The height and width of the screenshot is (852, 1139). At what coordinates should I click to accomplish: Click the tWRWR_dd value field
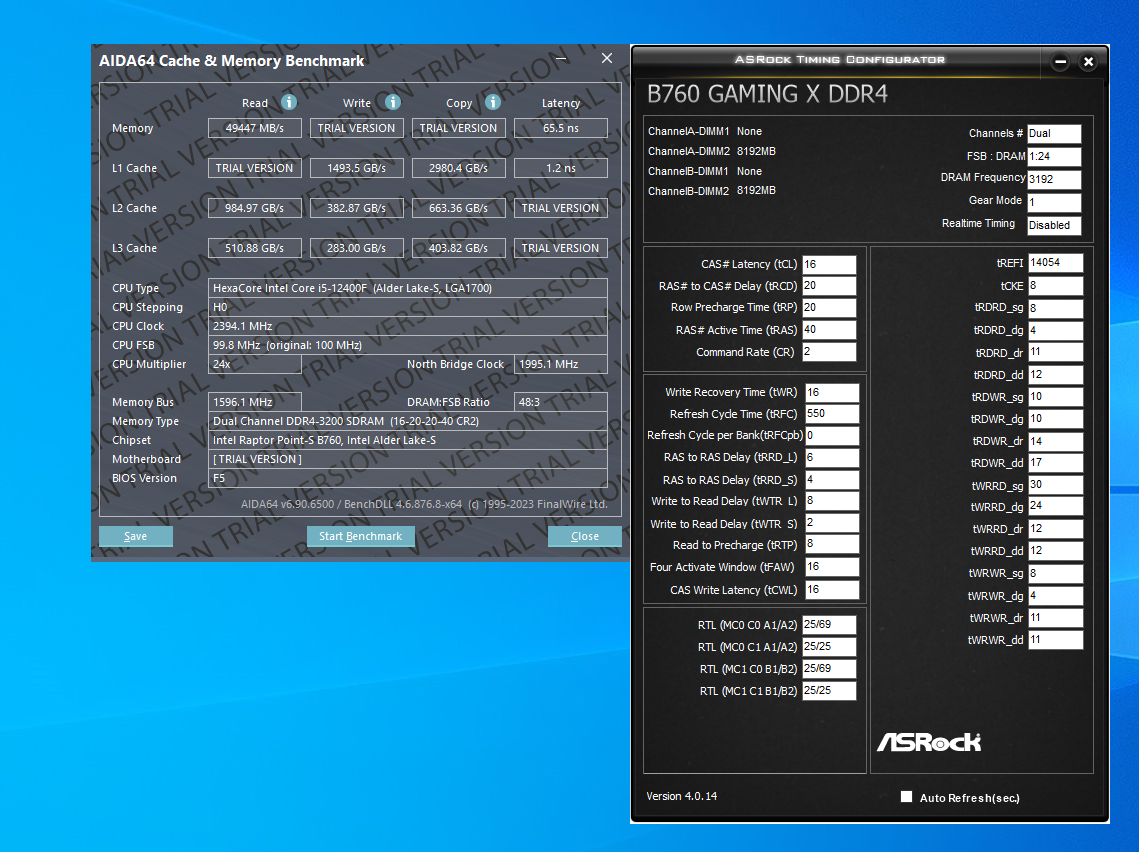pos(1055,640)
